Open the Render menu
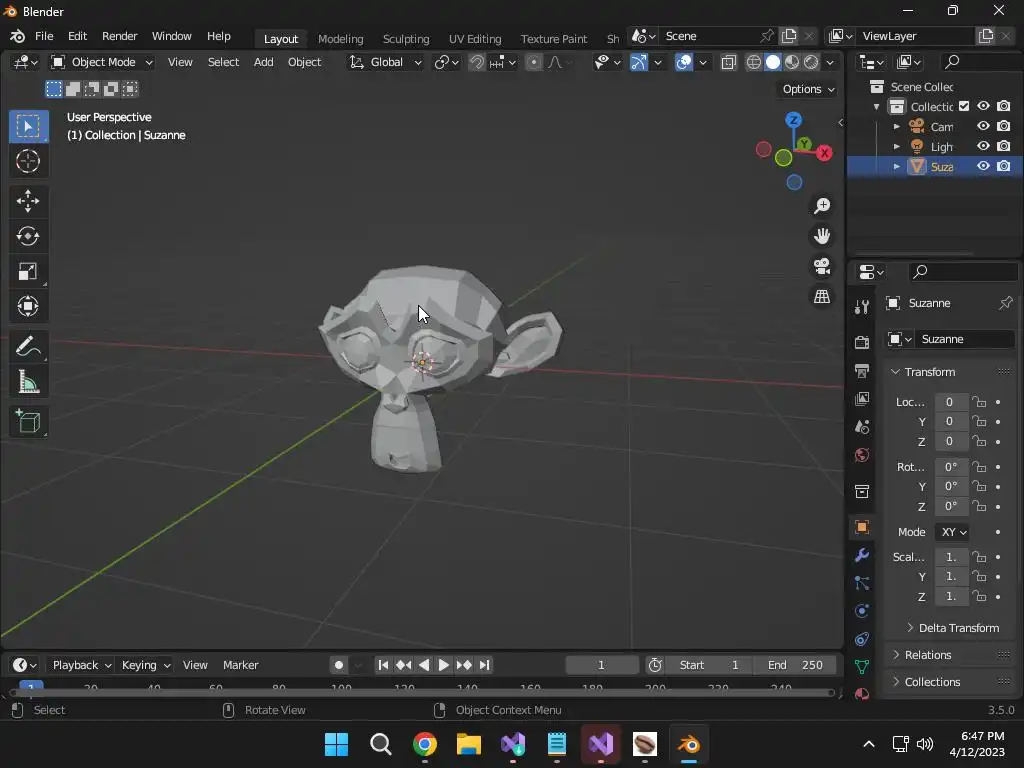 (x=120, y=37)
